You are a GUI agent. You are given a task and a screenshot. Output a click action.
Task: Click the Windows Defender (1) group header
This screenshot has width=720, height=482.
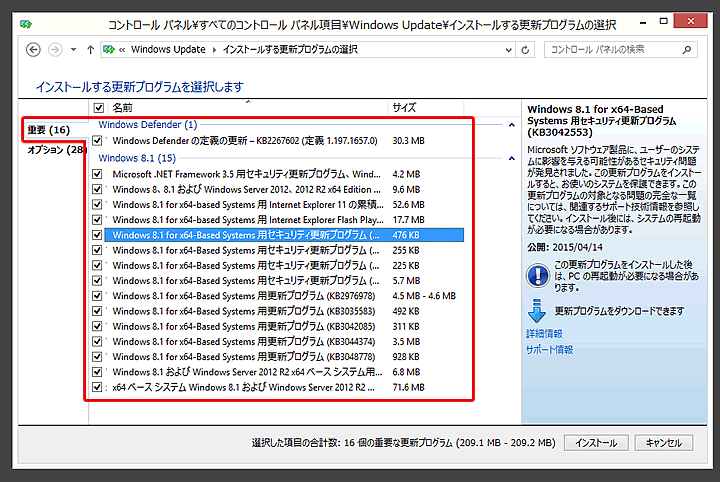pyautogui.click(x=148, y=124)
